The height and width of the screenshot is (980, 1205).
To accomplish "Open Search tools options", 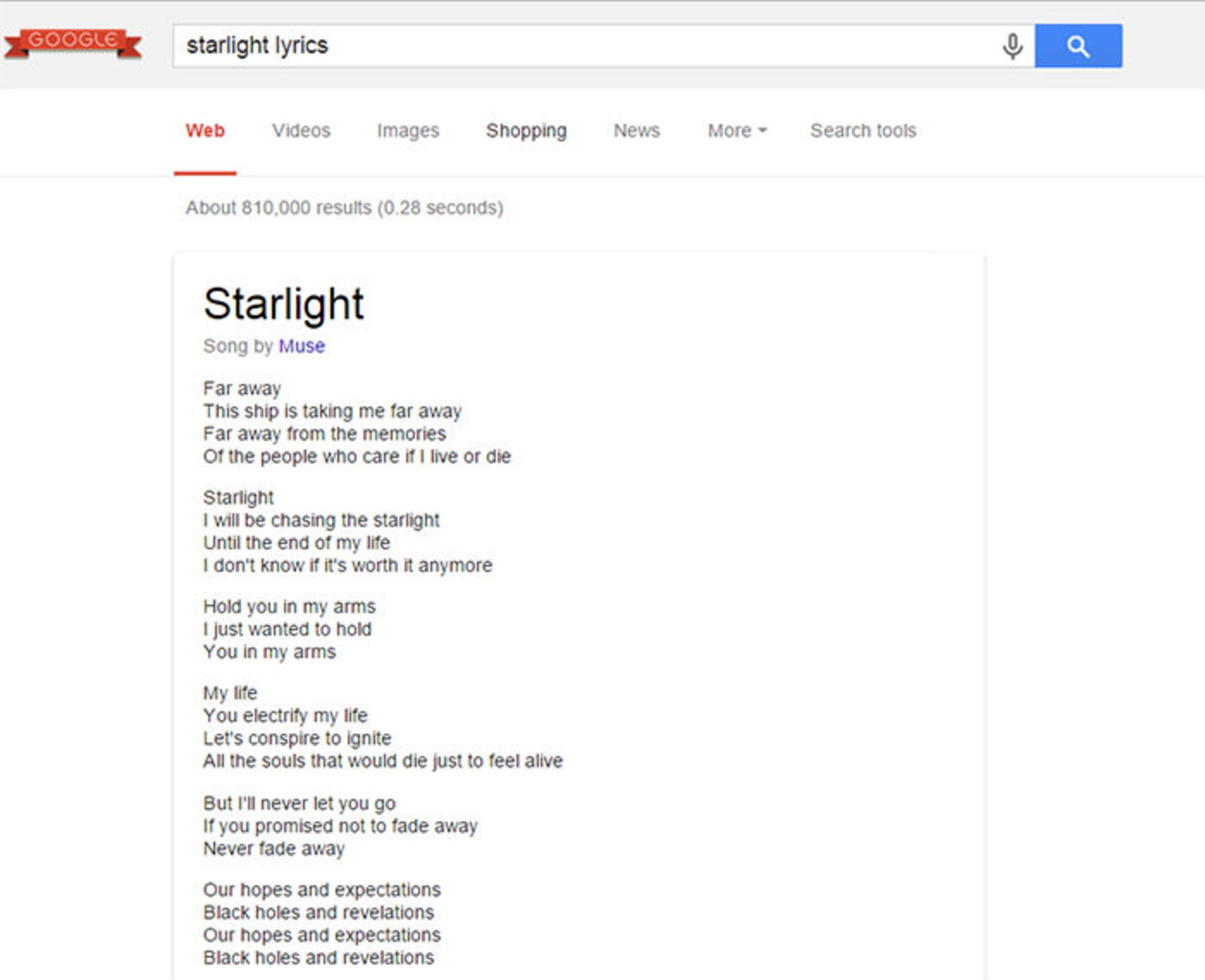I will coord(863,131).
